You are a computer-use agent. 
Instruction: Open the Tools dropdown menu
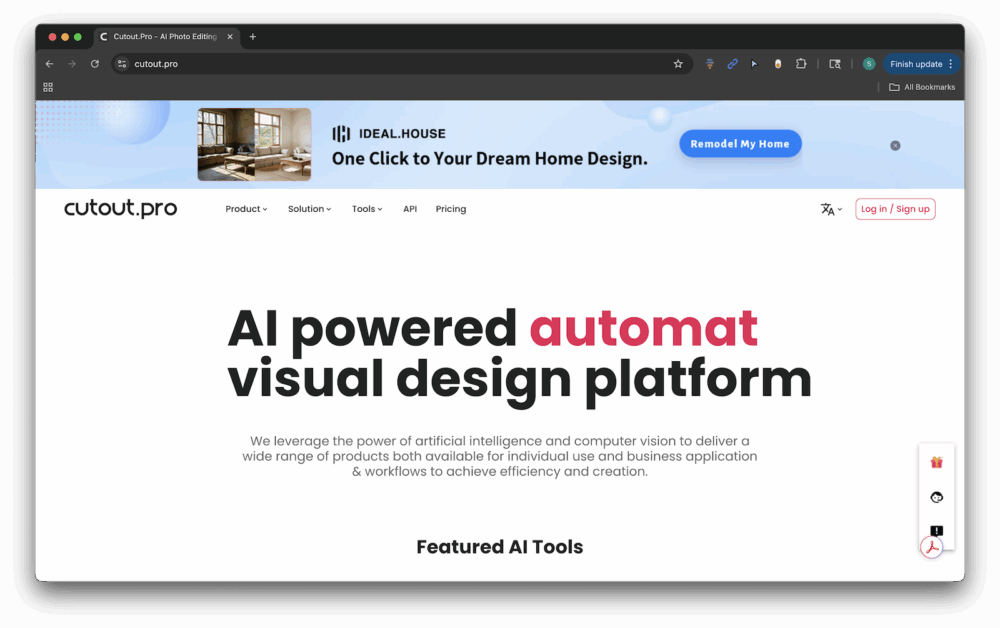[x=367, y=209]
